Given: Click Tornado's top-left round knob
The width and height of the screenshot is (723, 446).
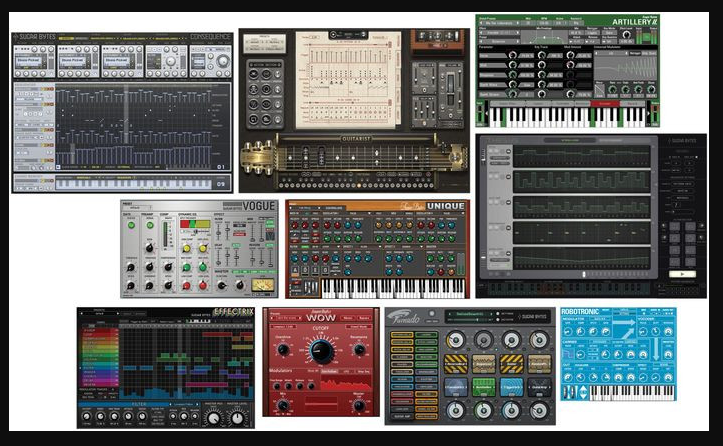Looking at the screenshot, I should point(456,340).
